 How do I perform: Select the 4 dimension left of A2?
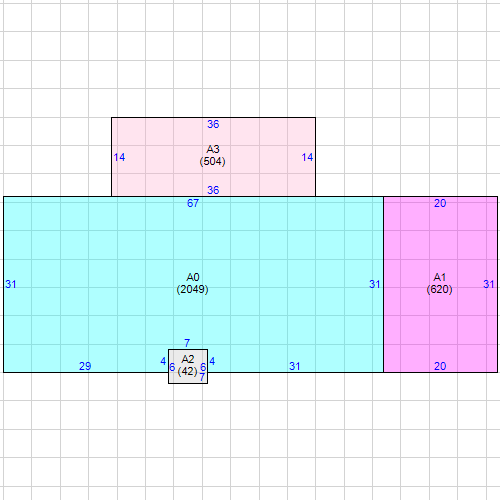point(163,361)
